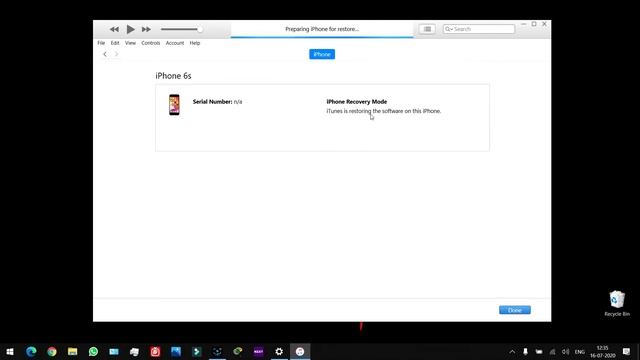Click the 'Serial Number: n/a' text
640x360 pixels.
point(217,102)
